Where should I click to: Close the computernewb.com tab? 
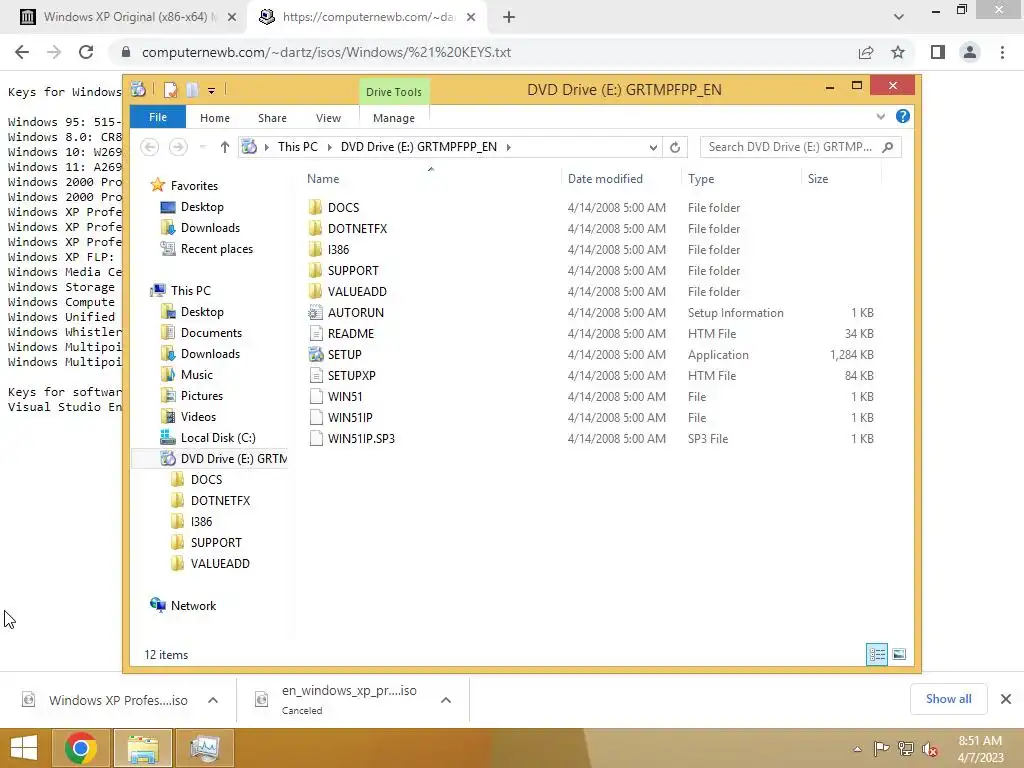point(471,17)
